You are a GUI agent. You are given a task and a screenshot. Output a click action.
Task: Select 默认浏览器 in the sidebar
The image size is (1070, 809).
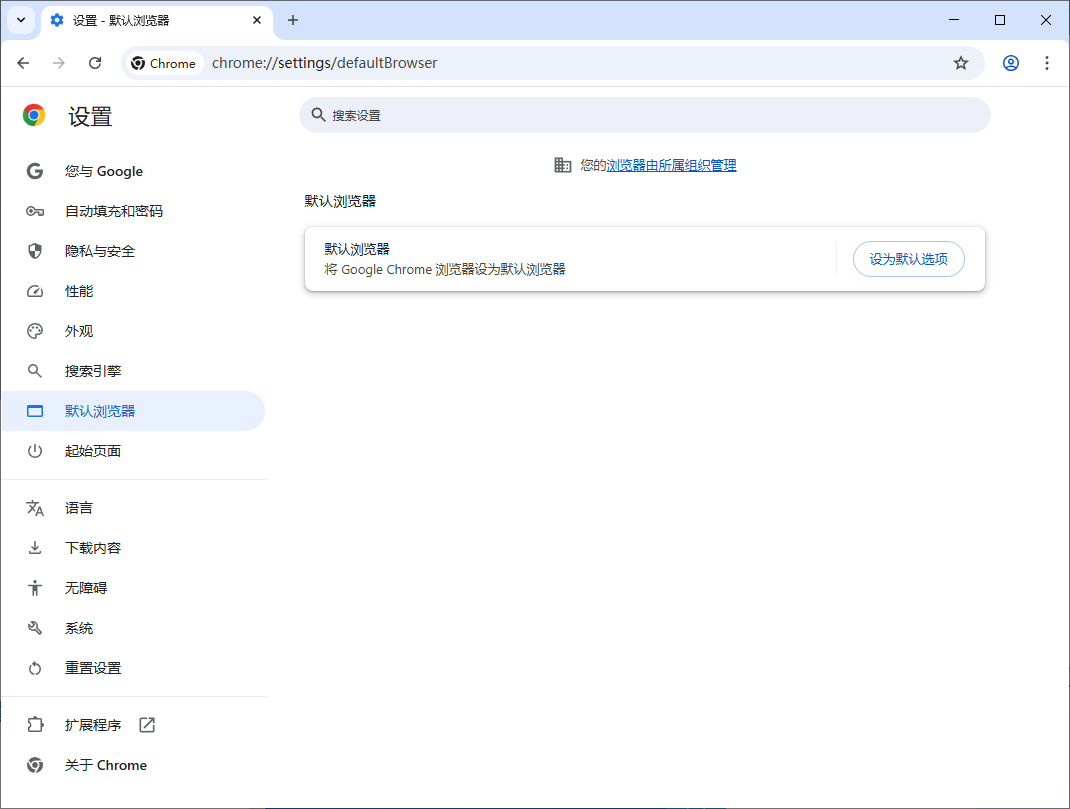tap(133, 411)
